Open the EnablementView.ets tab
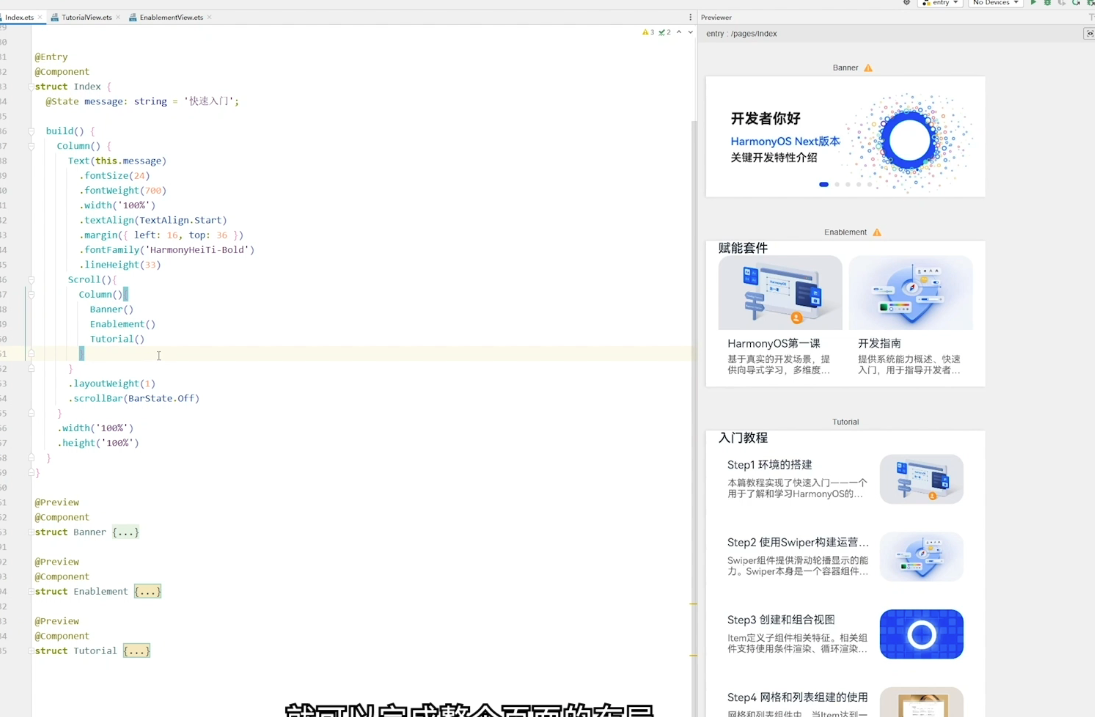This screenshot has height=717, width=1095. tap(171, 17)
